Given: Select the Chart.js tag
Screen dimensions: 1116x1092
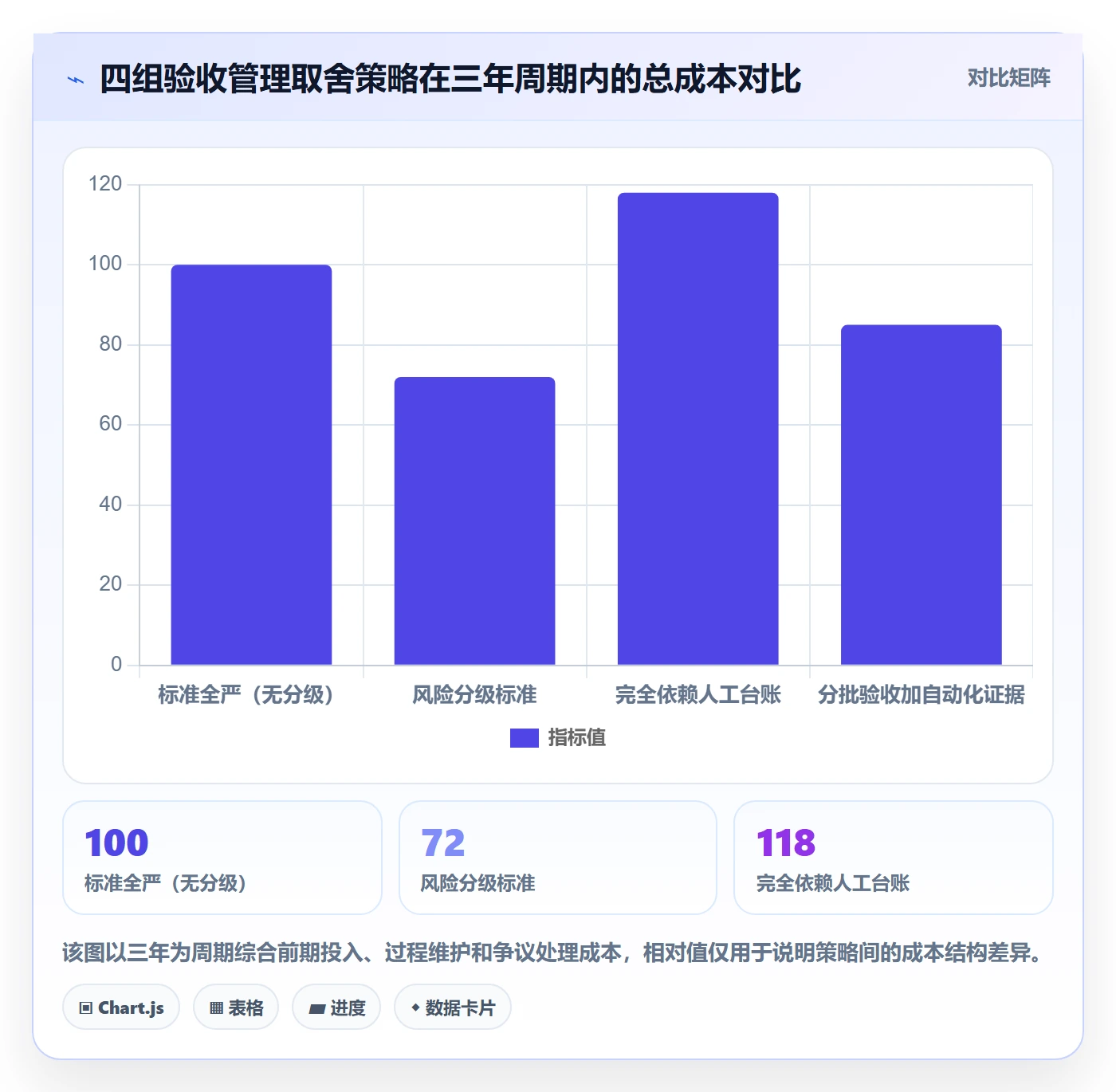Looking at the screenshot, I should pos(121,1008).
